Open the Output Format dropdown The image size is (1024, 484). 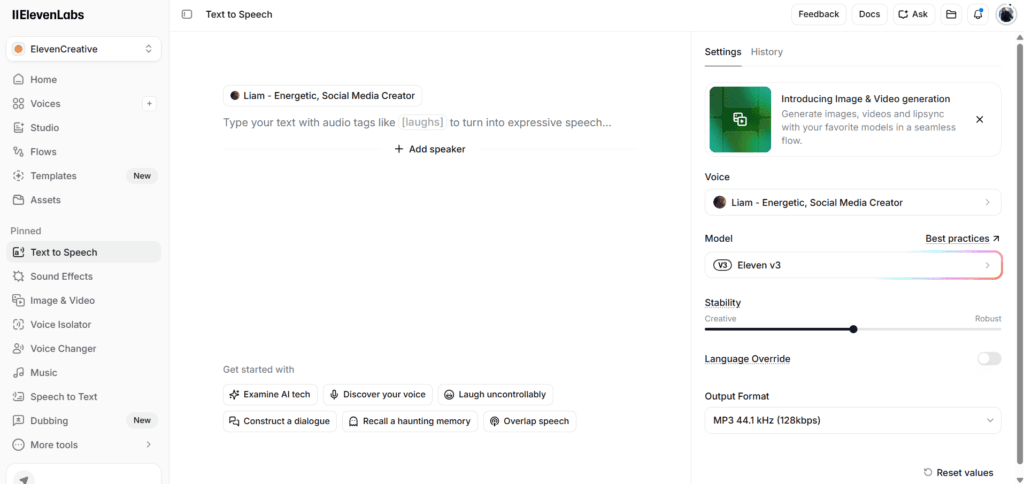click(x=853, y=420)
